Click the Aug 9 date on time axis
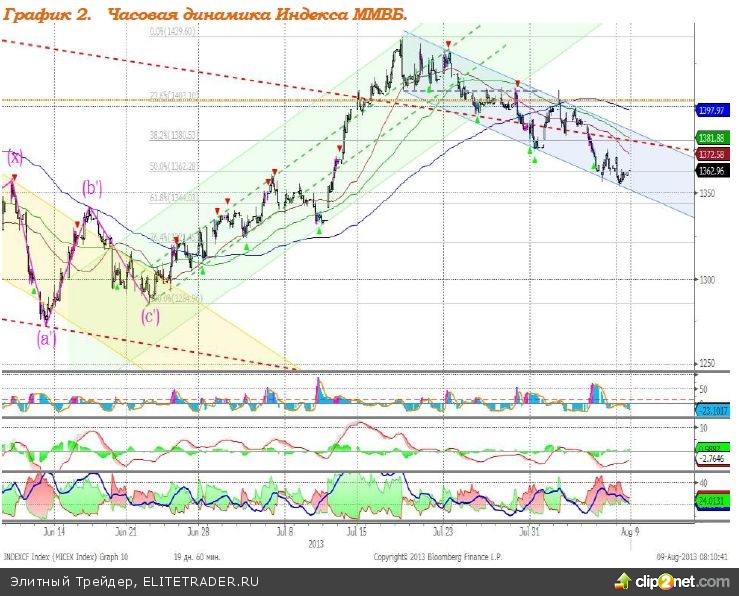The width and height of the screenshot is (739, 596). (631, 532)
